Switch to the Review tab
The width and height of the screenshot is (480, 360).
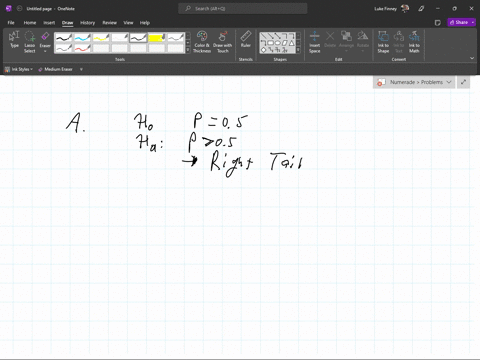(109, 23)
